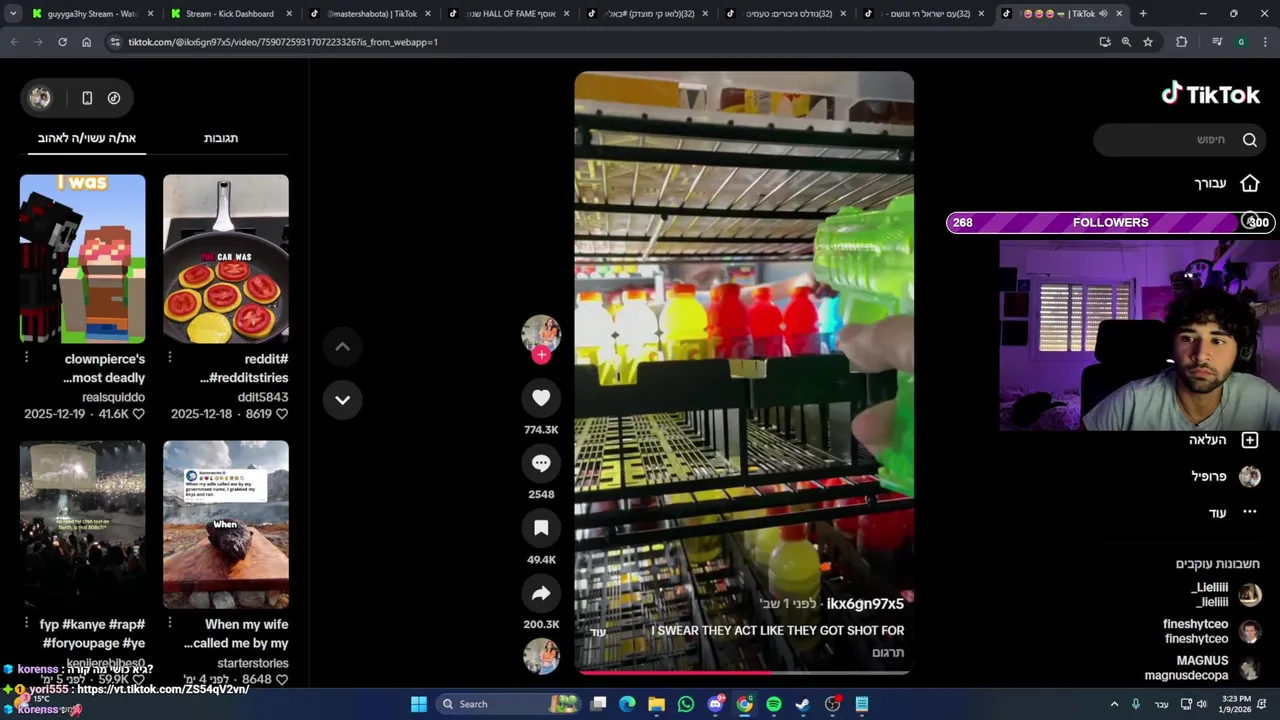Open followed account MAGNUS magnusdecopa

1203,668
